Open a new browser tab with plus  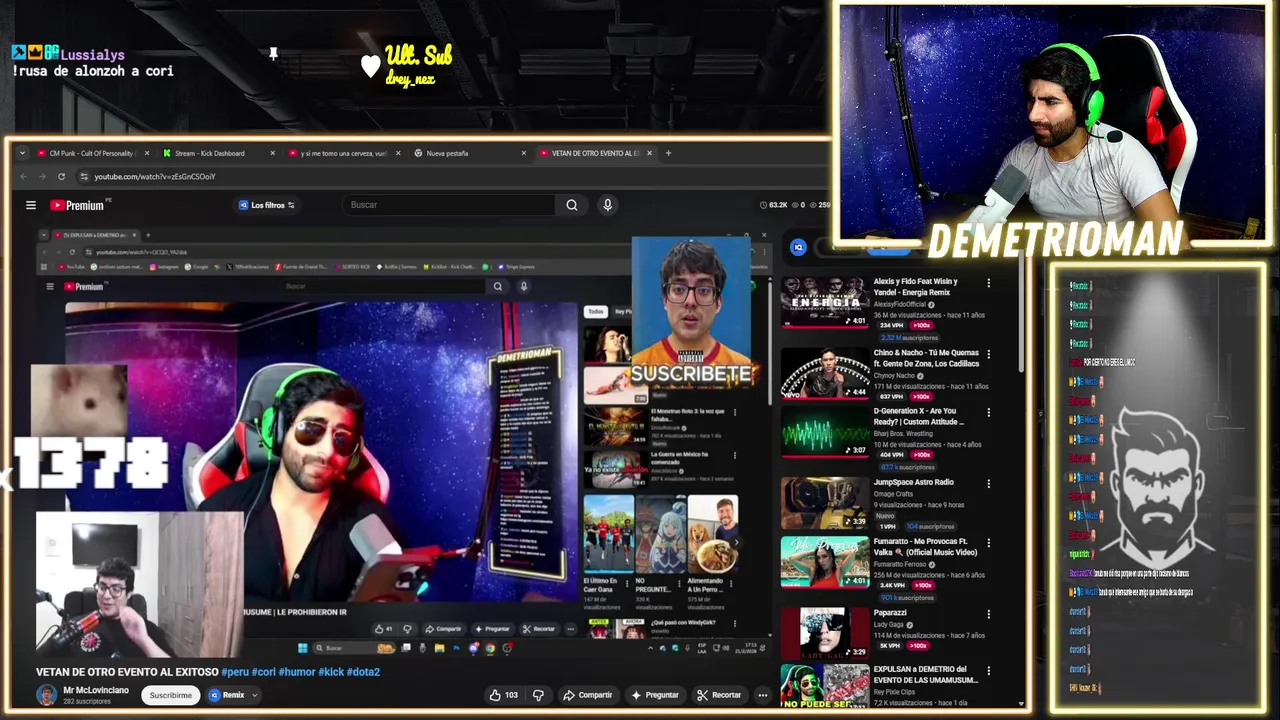coord(669,153)
